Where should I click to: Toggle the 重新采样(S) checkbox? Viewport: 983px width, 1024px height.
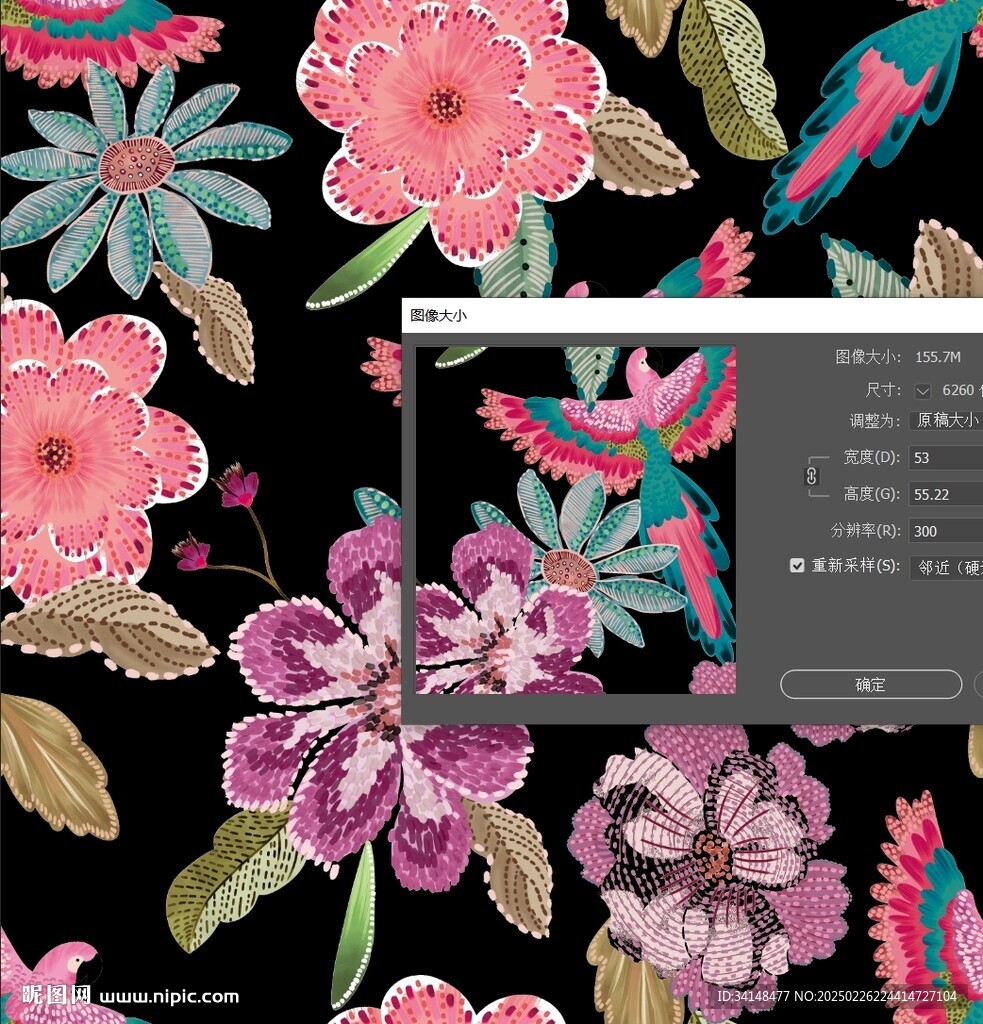(x=797, y=566)
